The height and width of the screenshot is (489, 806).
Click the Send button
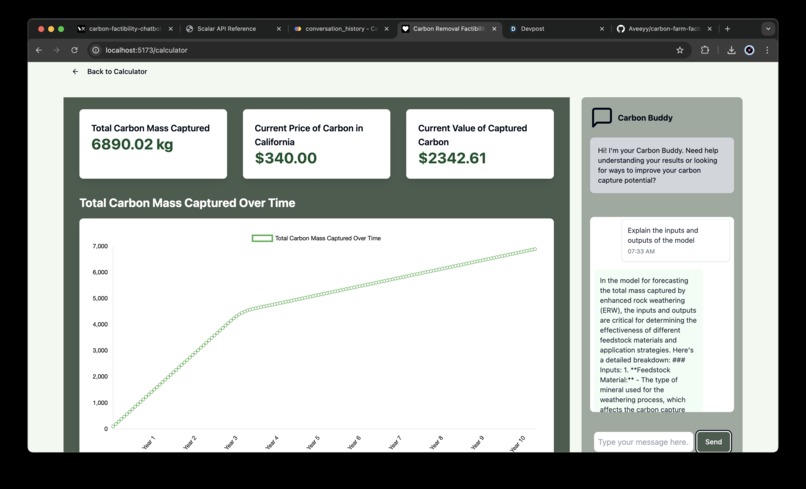pyautogui.click(x=713, y=442)
